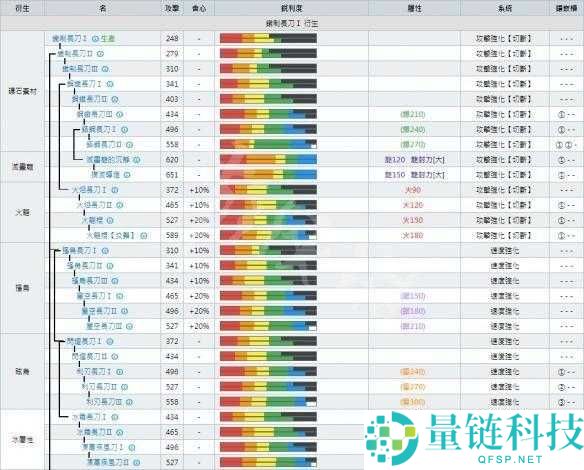Open the weapon name link in the 589 row
The height and width of the screenshot is (470, 584).
[111, 235]
